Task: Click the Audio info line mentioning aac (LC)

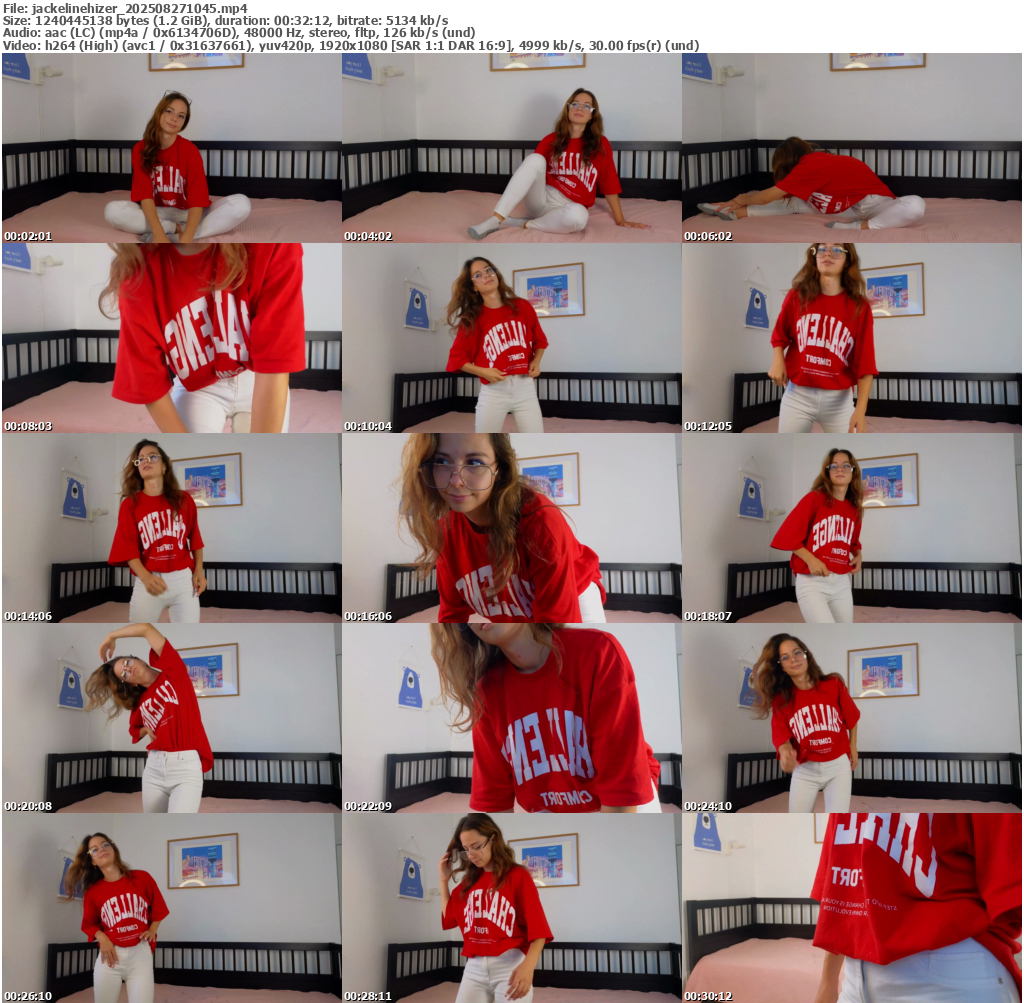Action: 239,33
